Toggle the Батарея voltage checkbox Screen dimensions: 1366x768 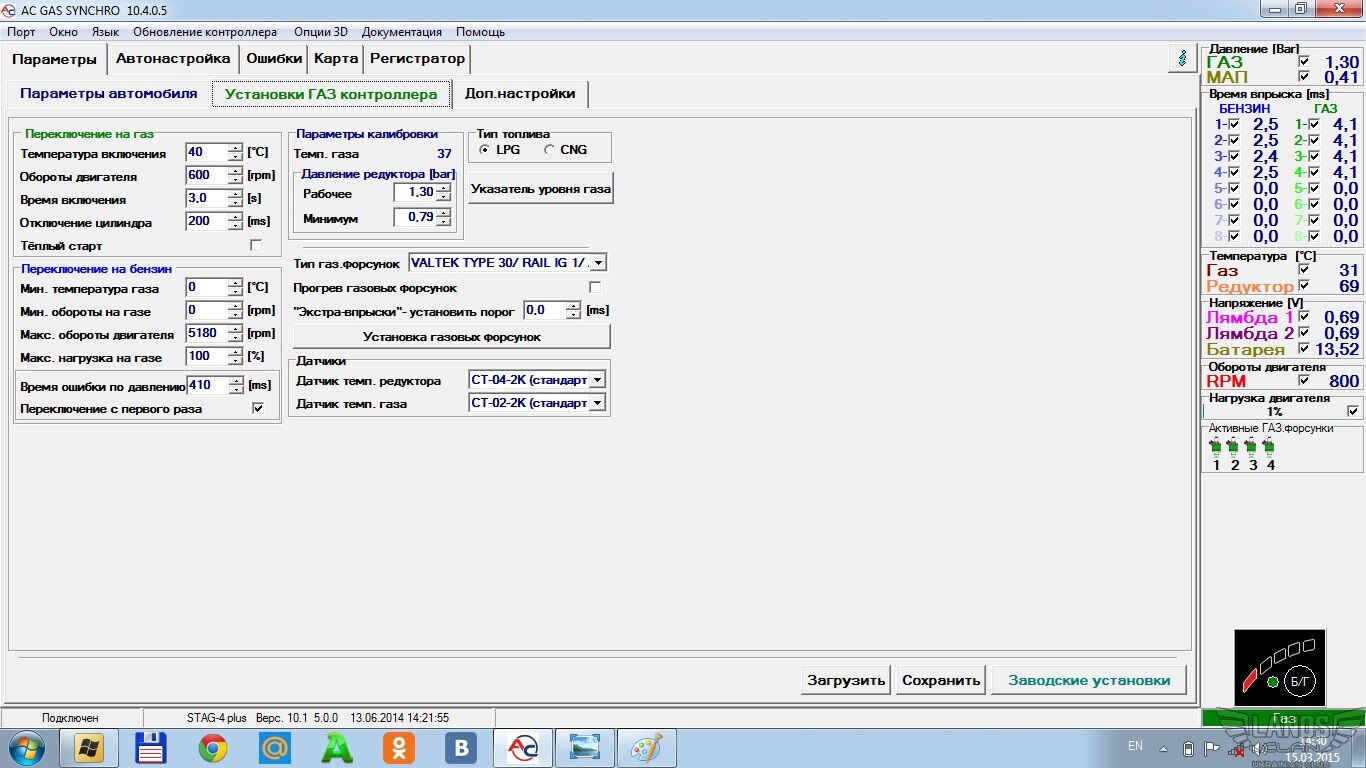pyautogui.click(x=1304, y=349)
